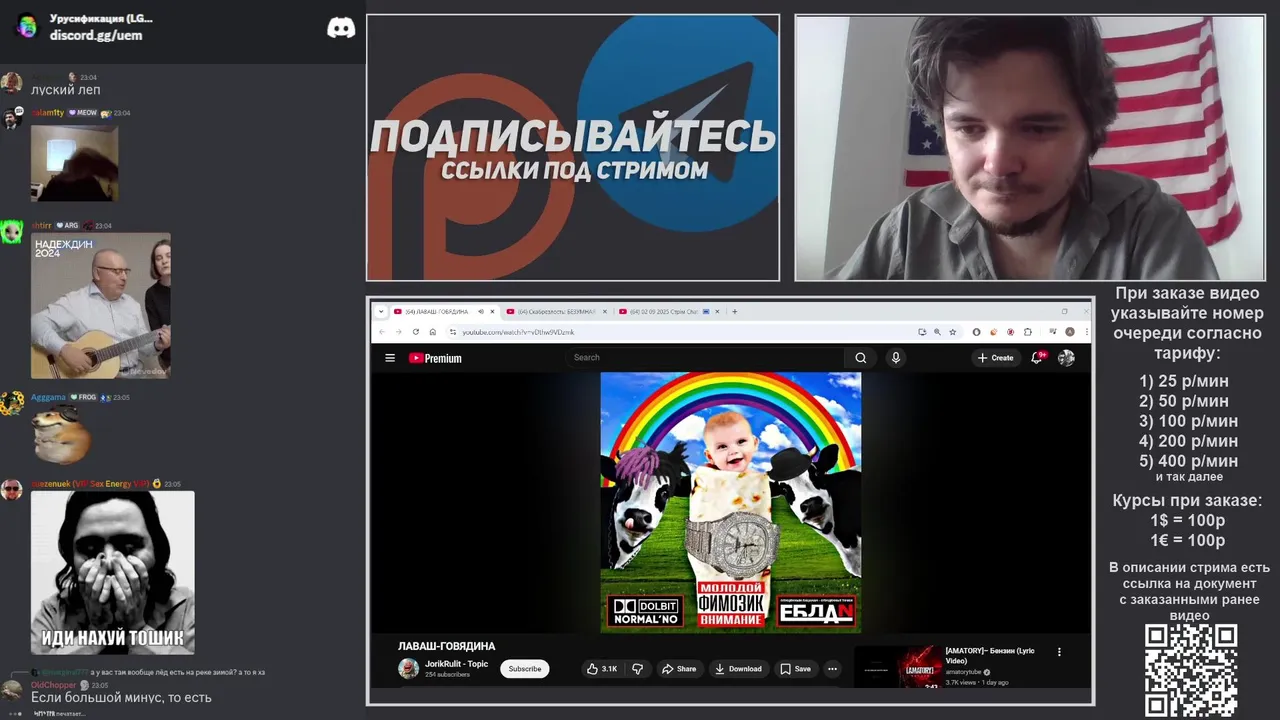
Task: Open the Надеждин 2024 guitar image in chat
Action: [x=100, y=306]
